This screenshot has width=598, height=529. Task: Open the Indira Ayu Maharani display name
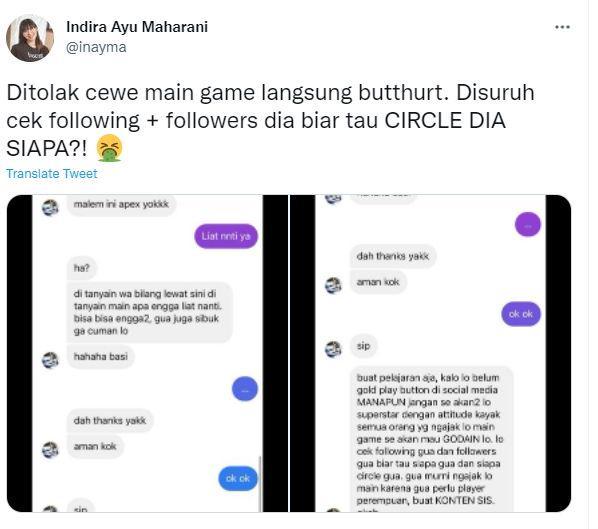[137, 27]
